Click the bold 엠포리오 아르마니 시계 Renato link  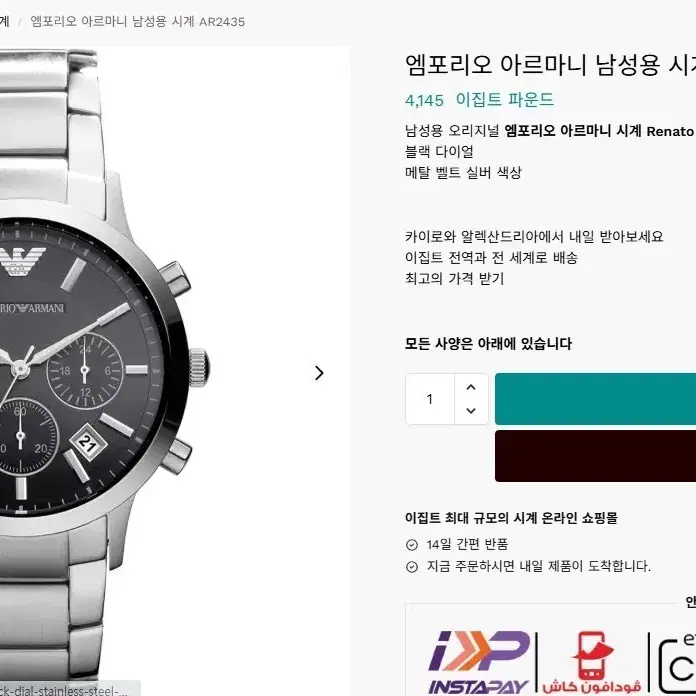(x=599, y=131)
